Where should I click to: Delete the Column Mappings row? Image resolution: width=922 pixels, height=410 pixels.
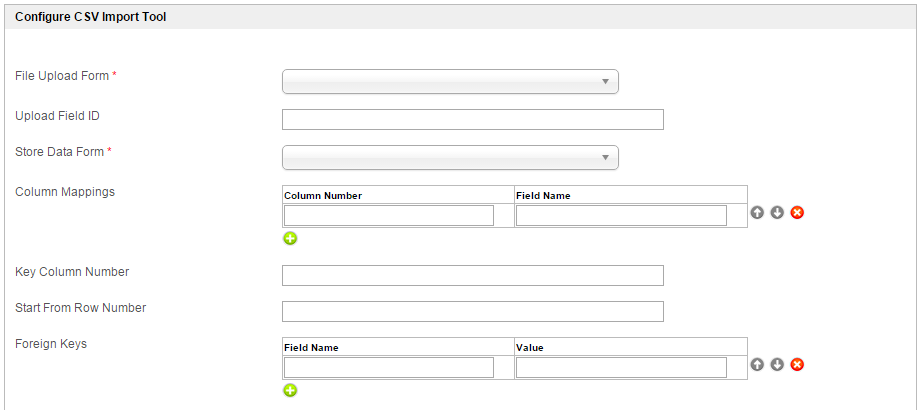click(797, 213)
